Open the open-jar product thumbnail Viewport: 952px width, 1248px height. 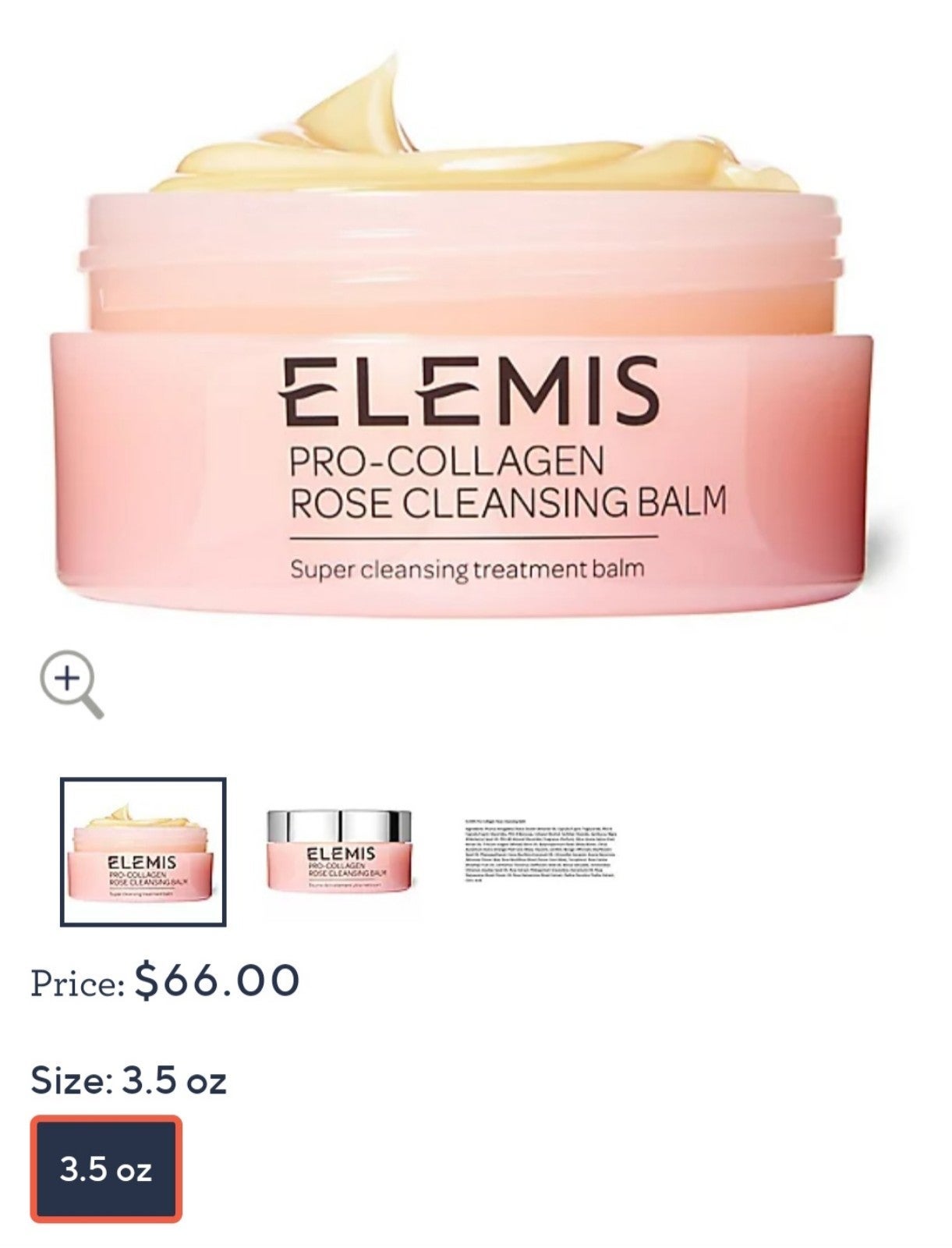(x=143, y=852)
